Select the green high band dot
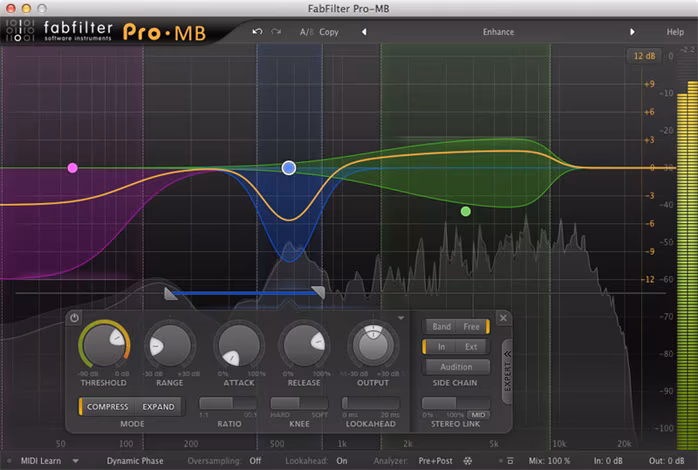This screenshot has width=698, height=470. pos(466,211)
